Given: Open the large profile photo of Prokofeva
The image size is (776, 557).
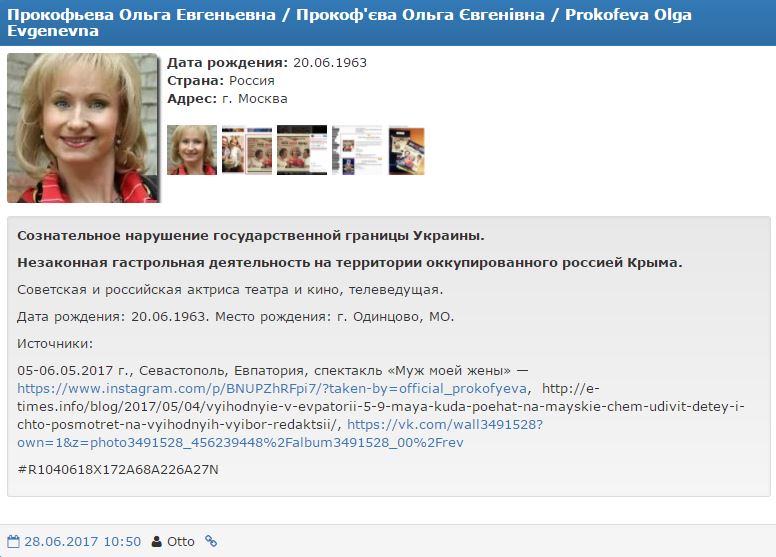Looking at the screenshot, I should click(83, 128).
